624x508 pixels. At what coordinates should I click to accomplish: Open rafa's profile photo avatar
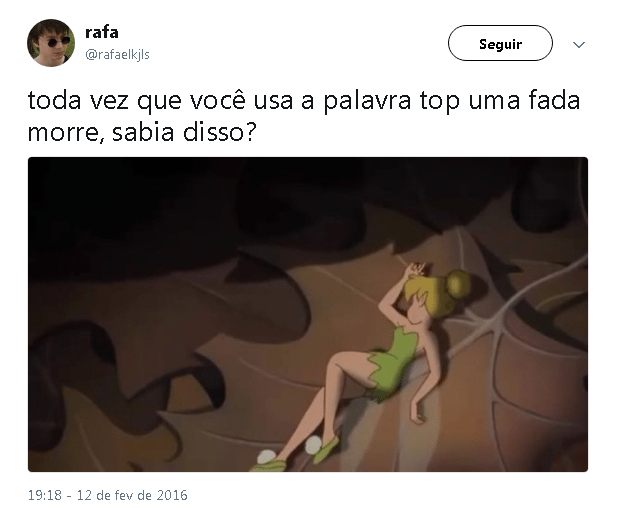point(51,43)
